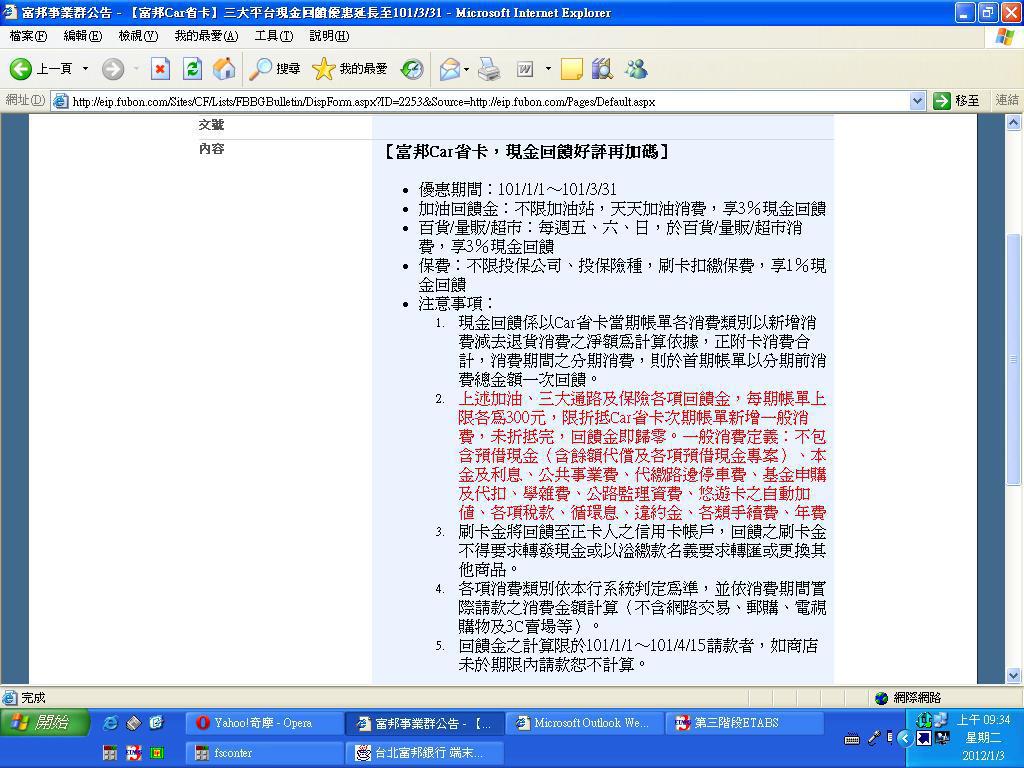Click the vertical scrollbar thumb
This screenshot has height=768, width=1024.
(x=1014, y=359)
